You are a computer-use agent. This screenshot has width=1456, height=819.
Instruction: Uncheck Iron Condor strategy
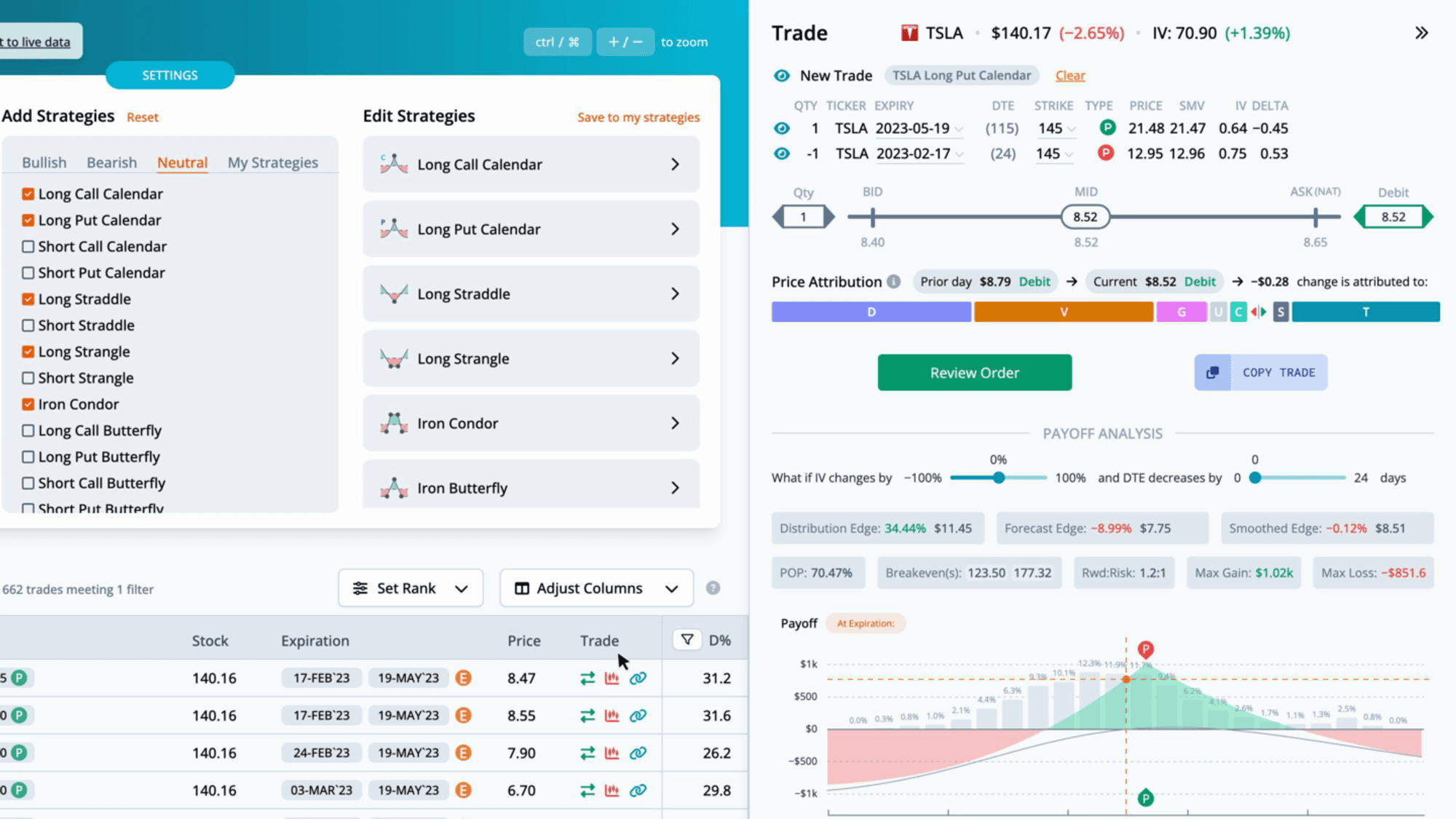[28, 404]
